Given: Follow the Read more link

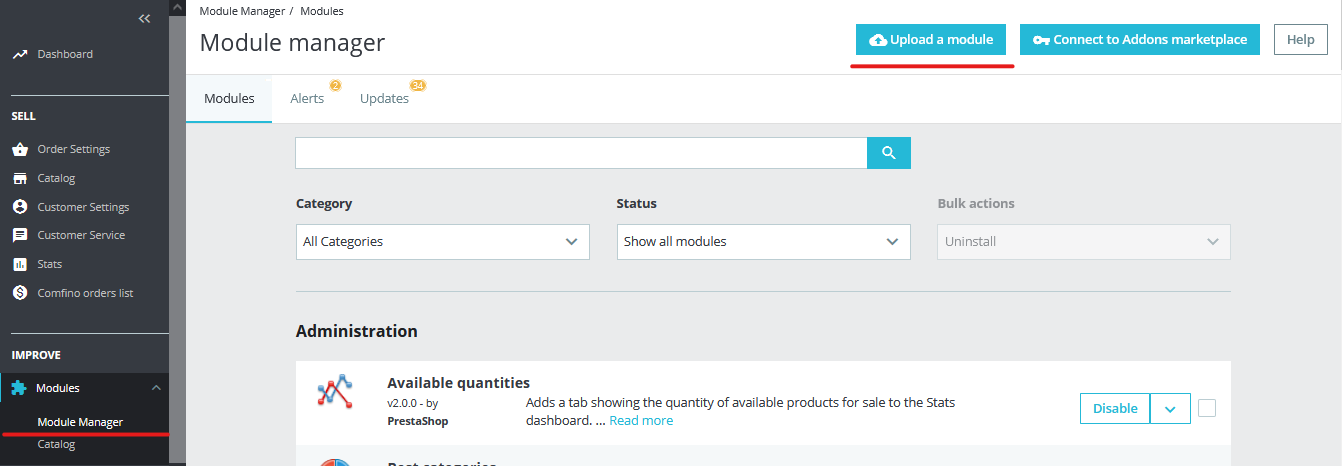Looking at the screenshot, I should click(x=641, y=421).
